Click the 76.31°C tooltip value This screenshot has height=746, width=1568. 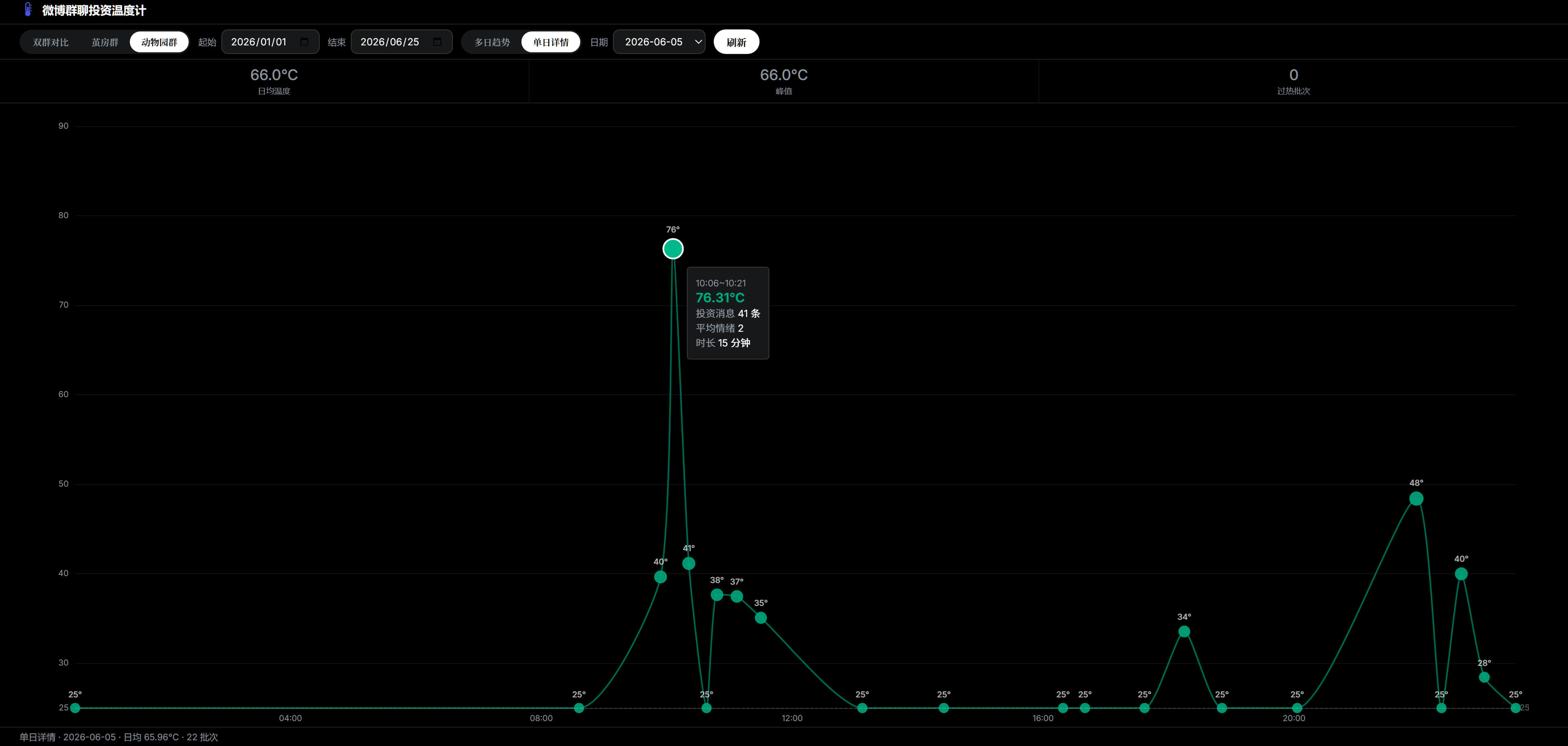(720, 298)
